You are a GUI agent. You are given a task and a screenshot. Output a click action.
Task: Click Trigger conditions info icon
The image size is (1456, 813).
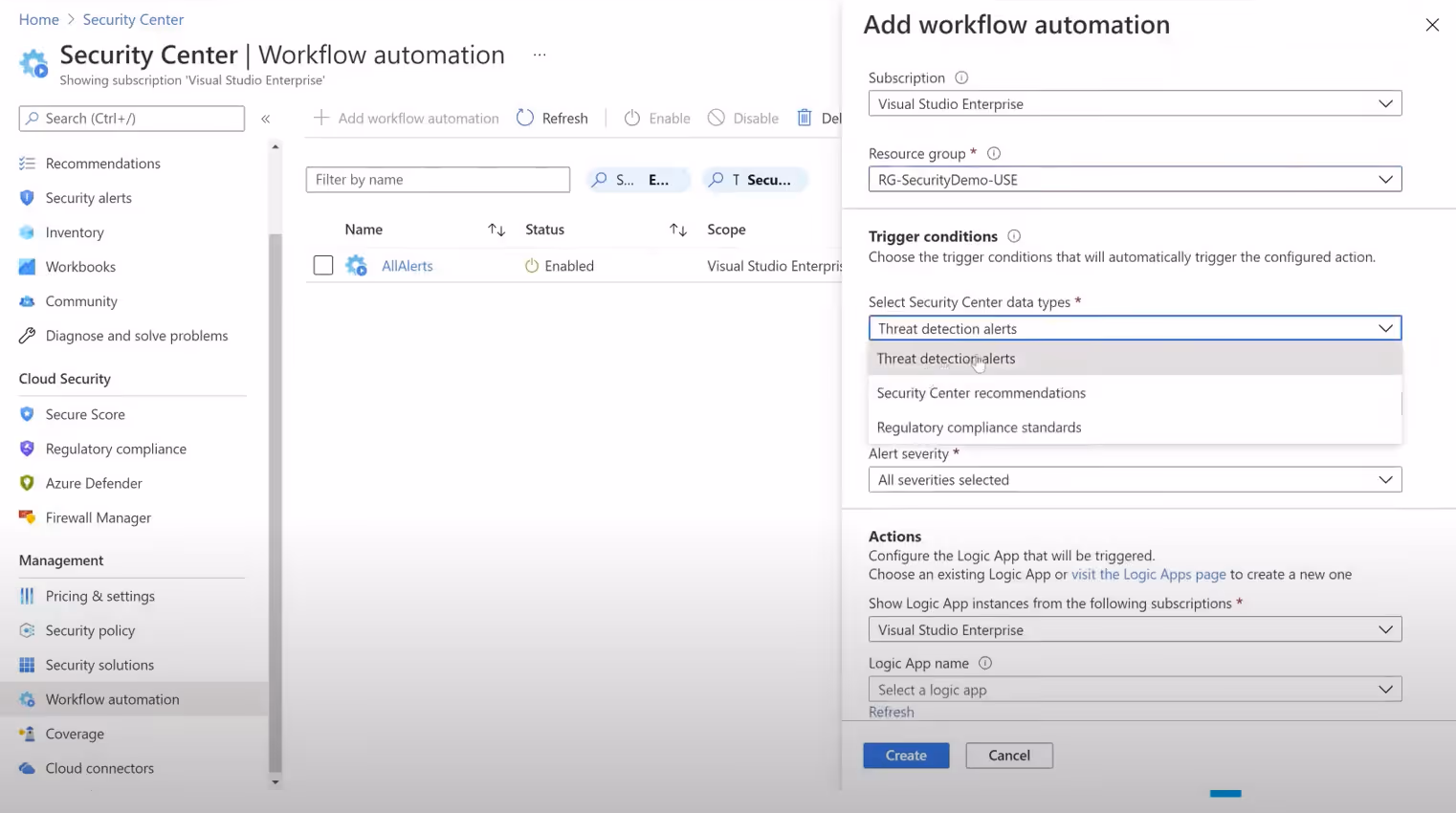pos(1014,236)
